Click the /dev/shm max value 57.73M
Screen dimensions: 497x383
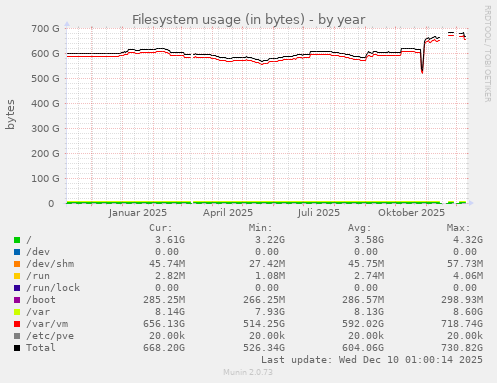tap(465, 264)
